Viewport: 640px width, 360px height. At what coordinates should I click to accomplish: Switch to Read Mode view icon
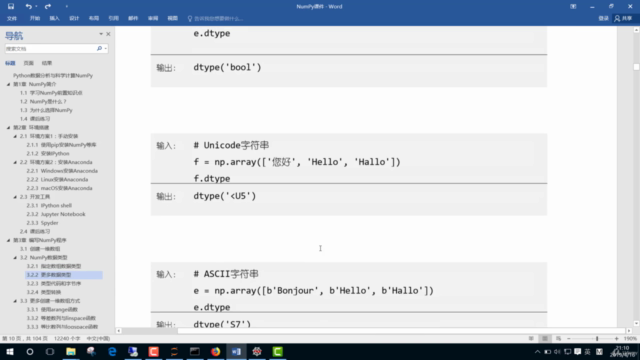pyautogui.click(x=531, y=338)
